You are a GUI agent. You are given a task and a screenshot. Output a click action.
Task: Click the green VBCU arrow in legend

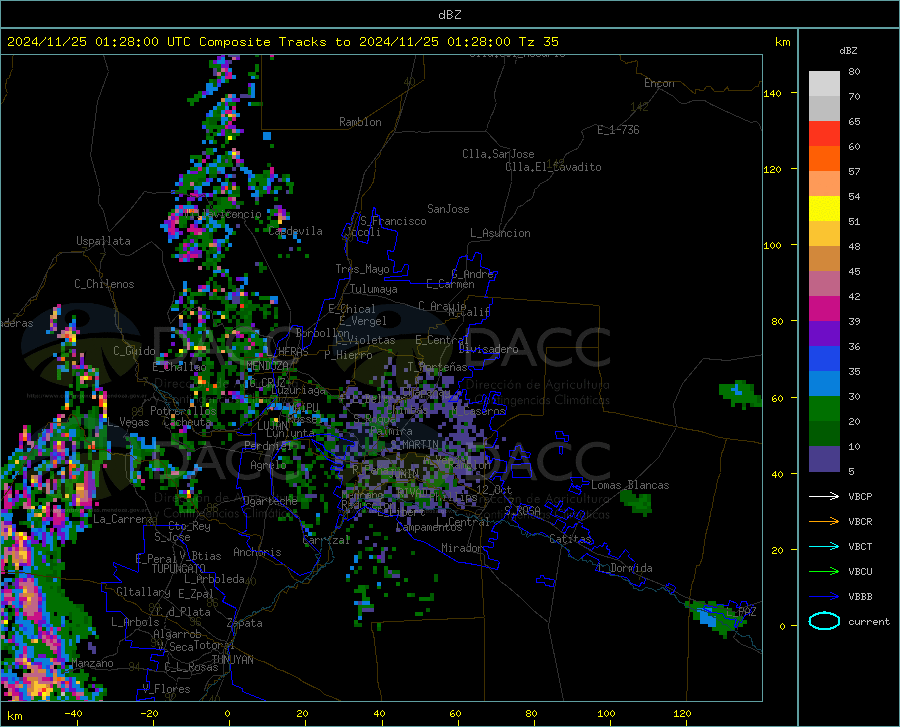click(824, 572)
